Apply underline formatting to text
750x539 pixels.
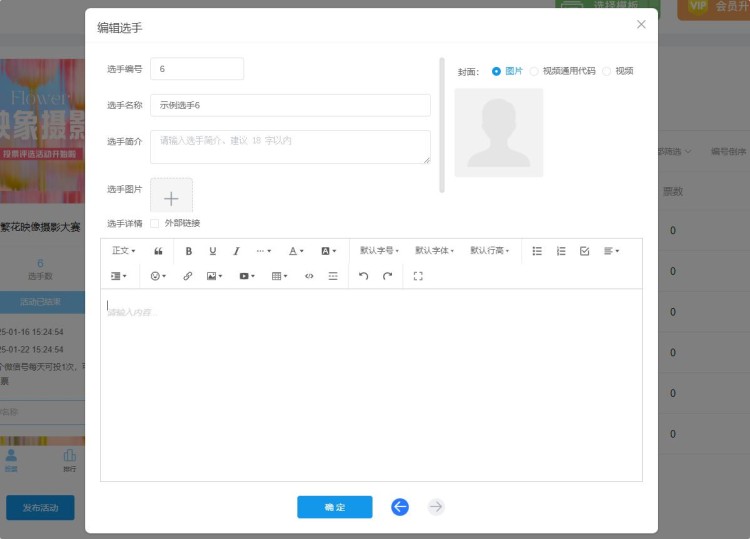[213, 251]
